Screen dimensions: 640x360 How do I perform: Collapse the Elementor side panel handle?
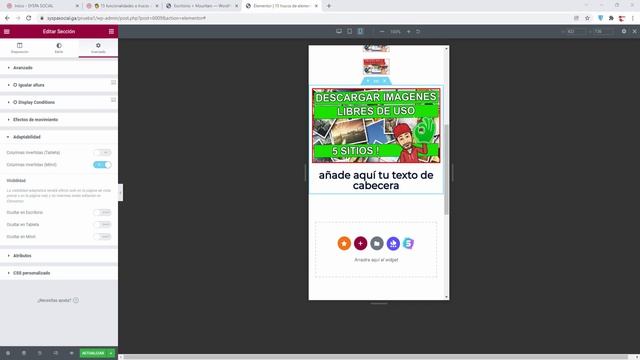pos(120,193)
